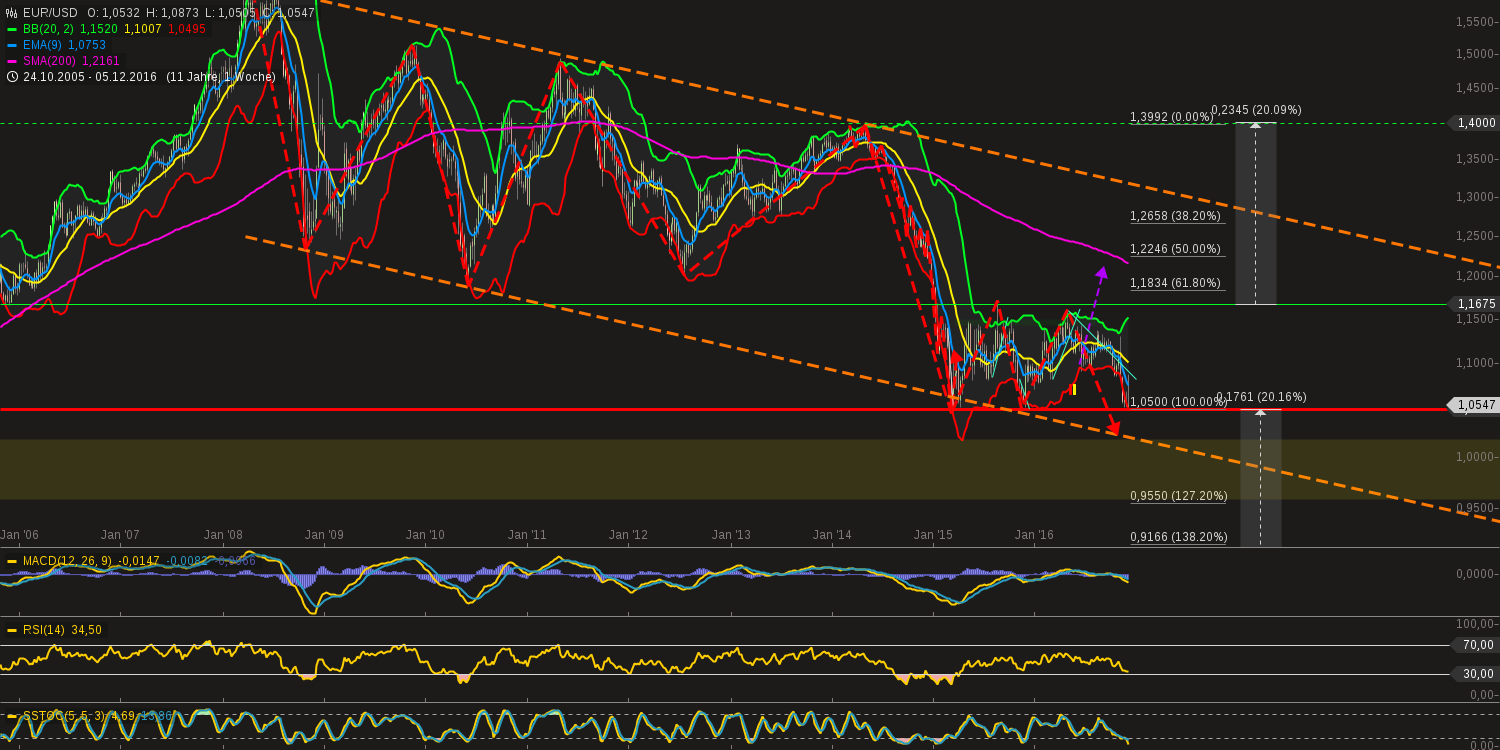Click the EMA value 1,0753
The image size is (1500, 750).
pyautogui.click(x=87, y=45)
